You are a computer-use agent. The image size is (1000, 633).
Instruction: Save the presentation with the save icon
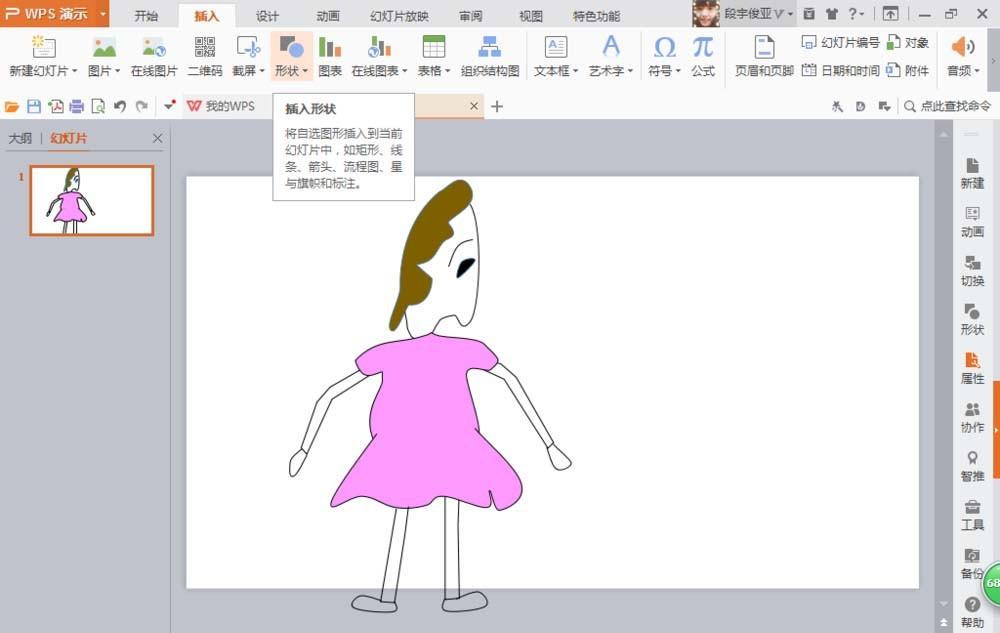tap(33, 105)
